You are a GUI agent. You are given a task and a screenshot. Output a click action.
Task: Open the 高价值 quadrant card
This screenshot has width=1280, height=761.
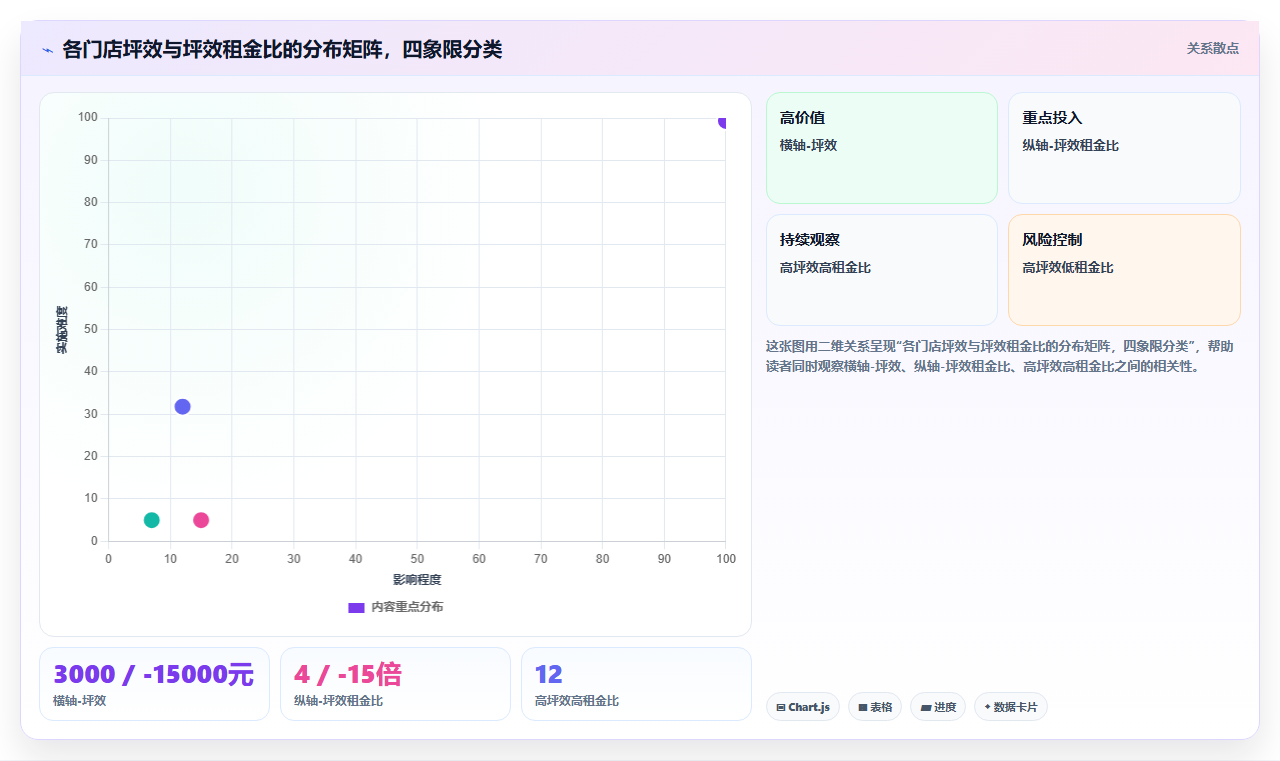[882, 148]
